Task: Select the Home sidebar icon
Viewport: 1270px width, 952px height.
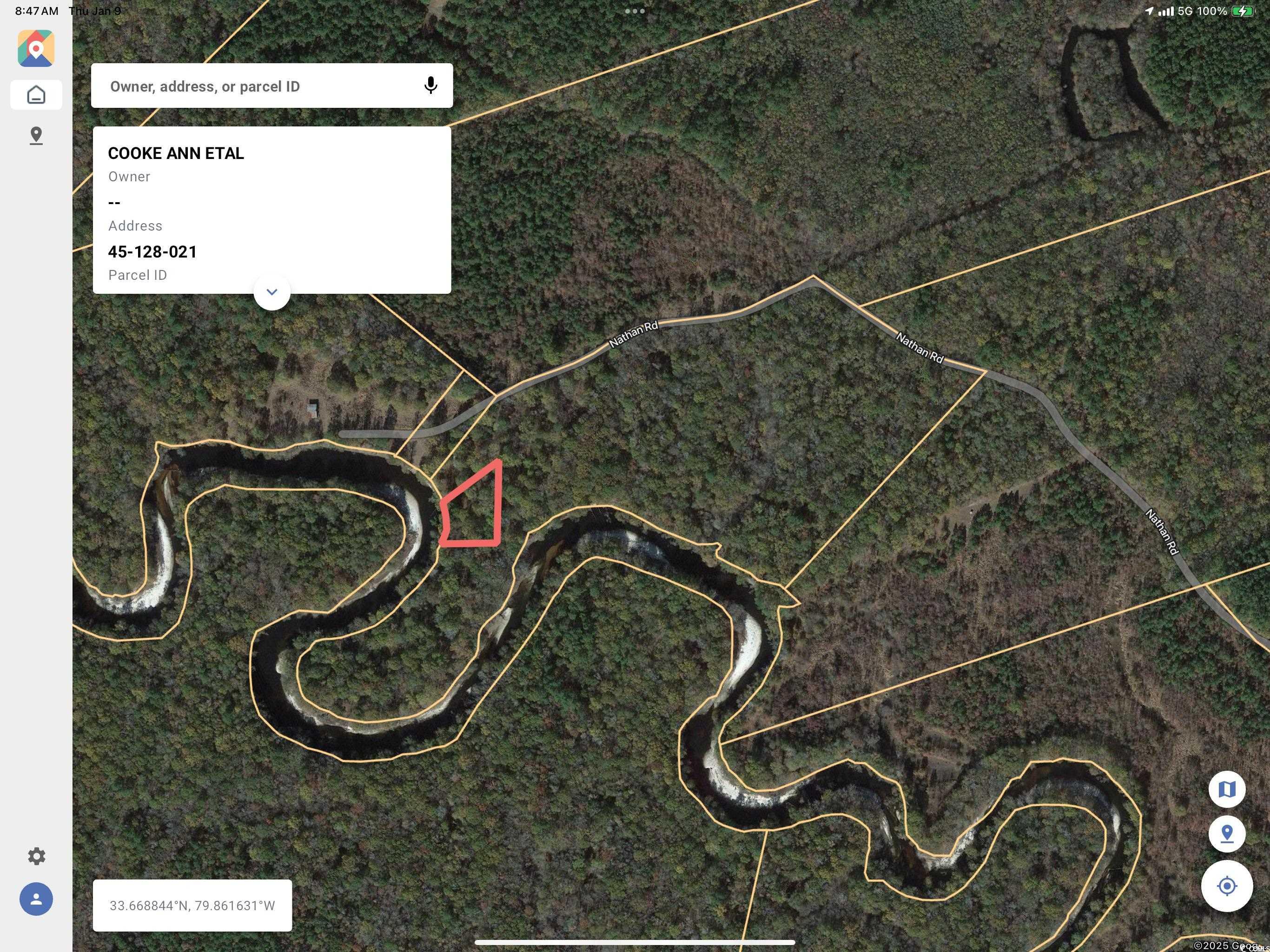Action: [x=36, y=95]
